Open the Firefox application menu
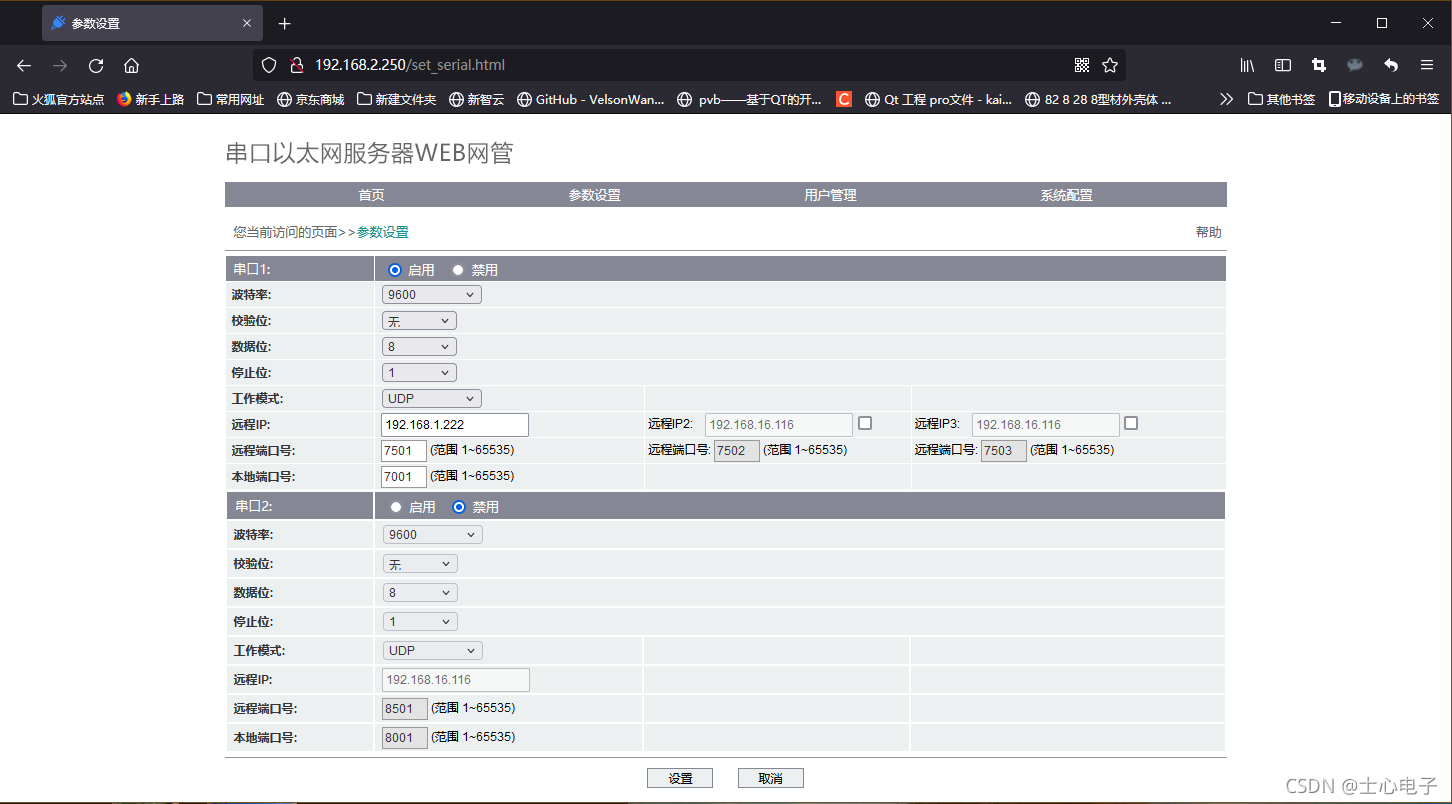 click(1427, 65)
